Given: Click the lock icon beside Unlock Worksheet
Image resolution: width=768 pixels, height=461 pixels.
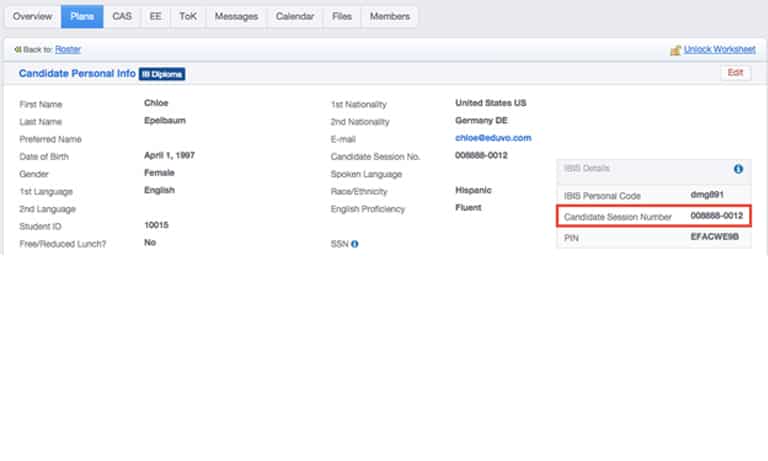Looking at the screenshot, I should tap(676, 49).
